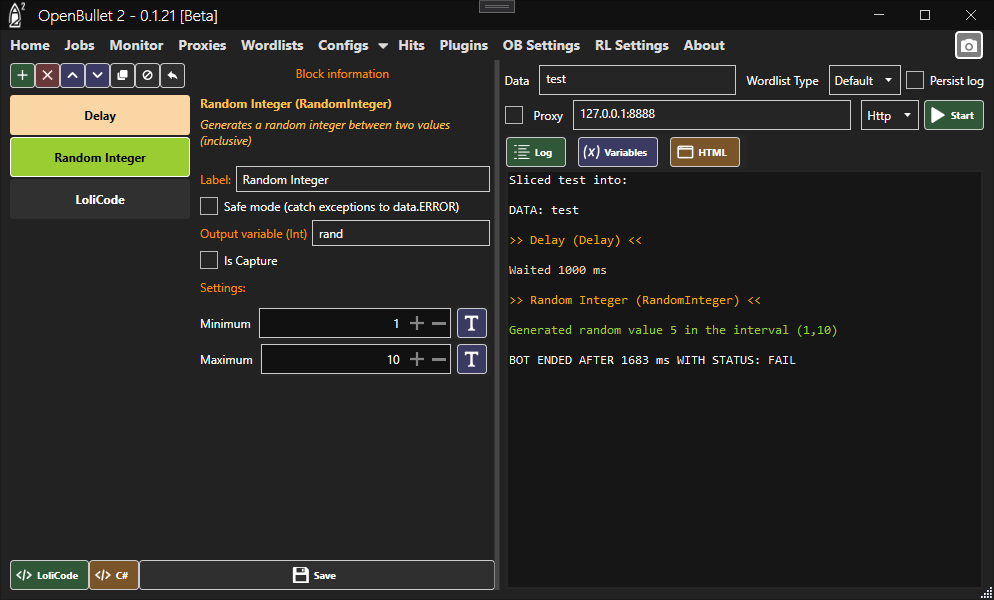Select the LoliCode block
The image size is (994, 600).
coord(100,199)
